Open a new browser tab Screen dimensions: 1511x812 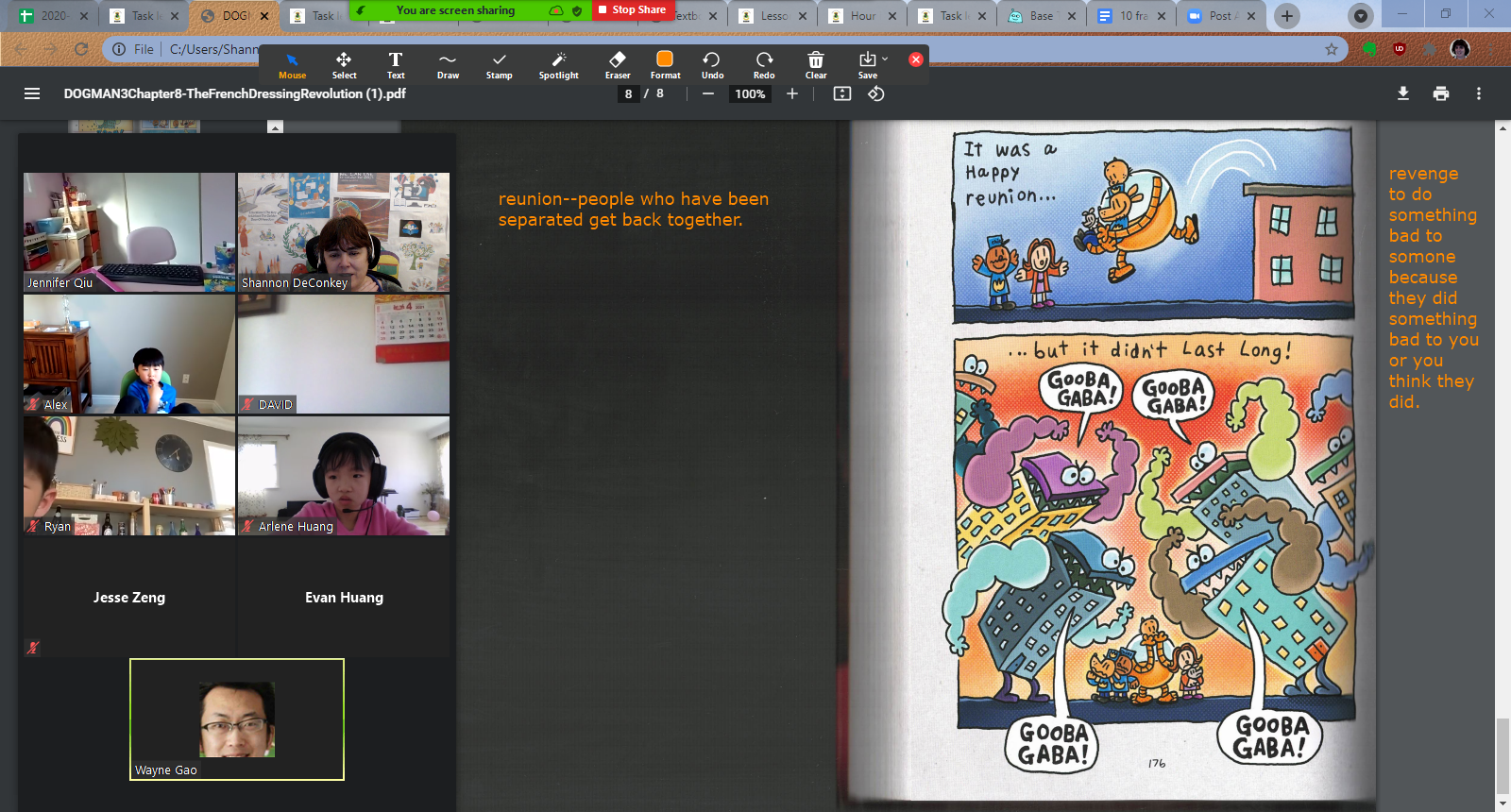point(1286,16)
